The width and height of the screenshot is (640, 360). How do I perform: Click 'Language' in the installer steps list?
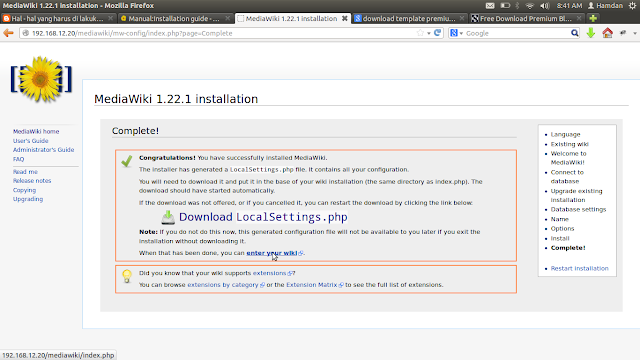click(565, 134)
